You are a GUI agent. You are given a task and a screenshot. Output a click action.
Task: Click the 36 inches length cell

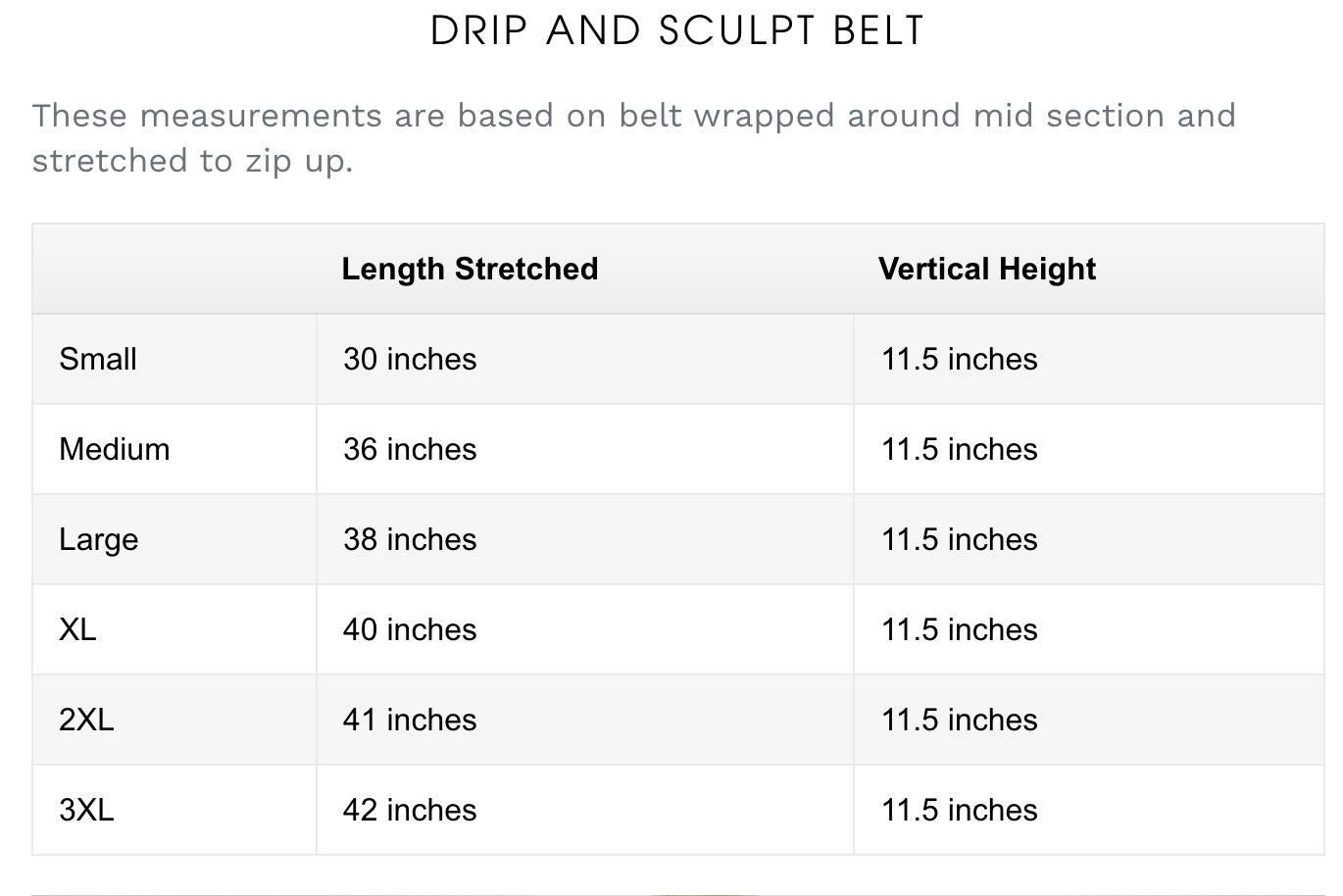coord(410,449)
